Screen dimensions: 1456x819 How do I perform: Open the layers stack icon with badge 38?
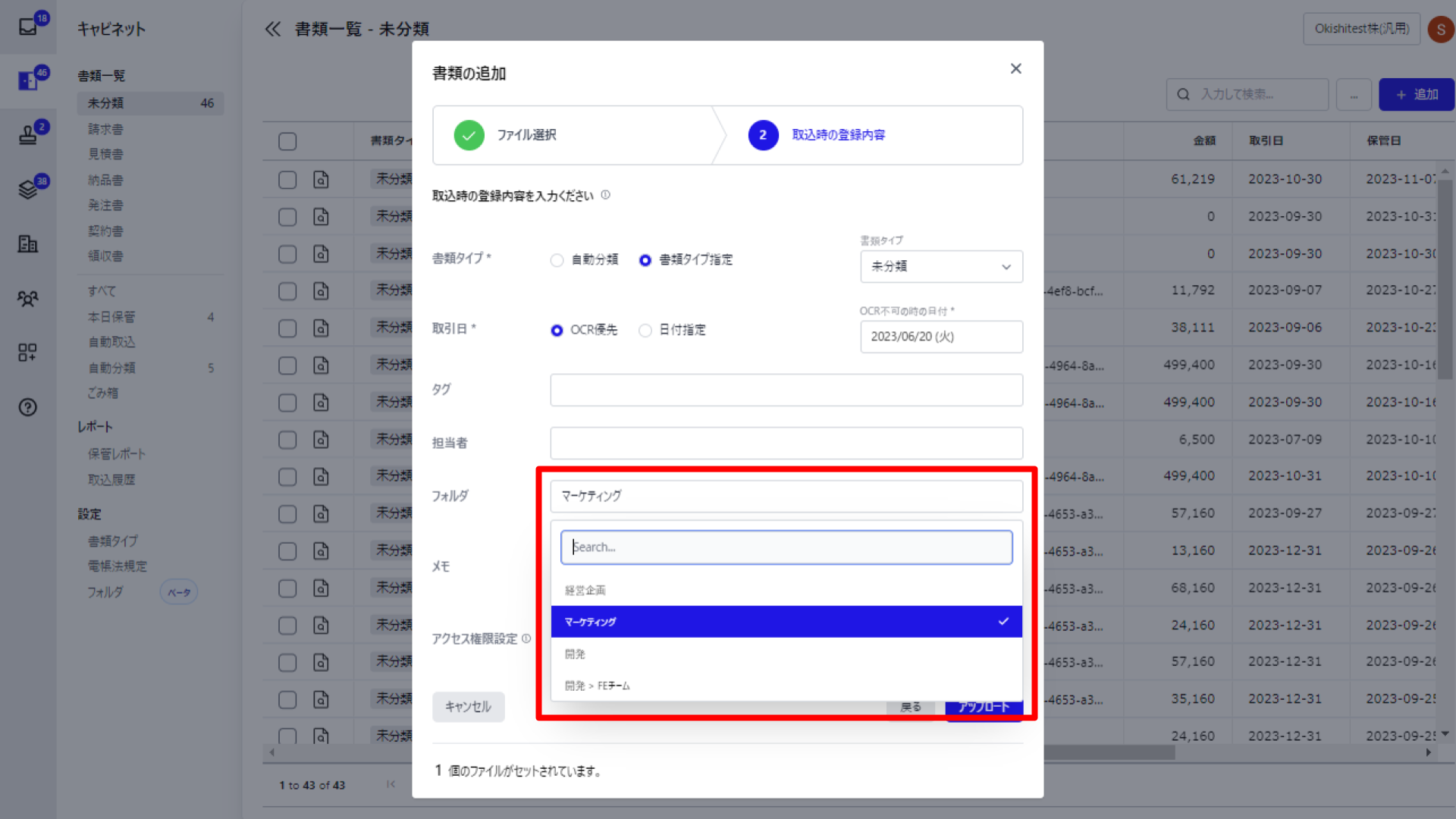tap(28, 189)
